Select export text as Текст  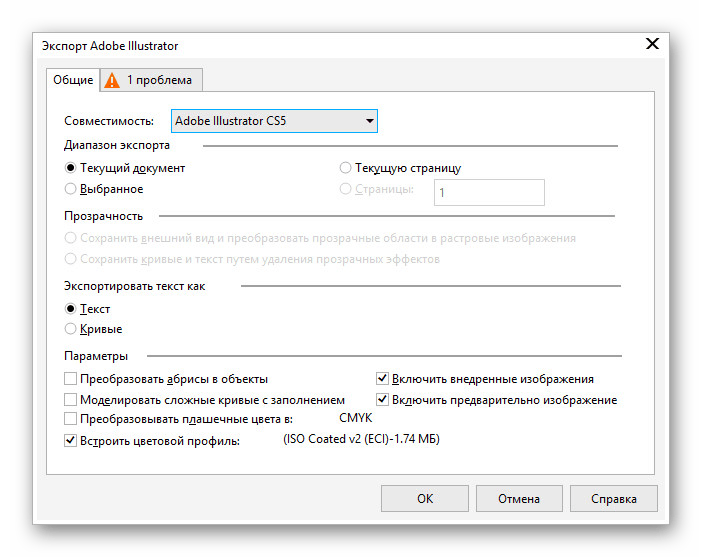point(70,309)
